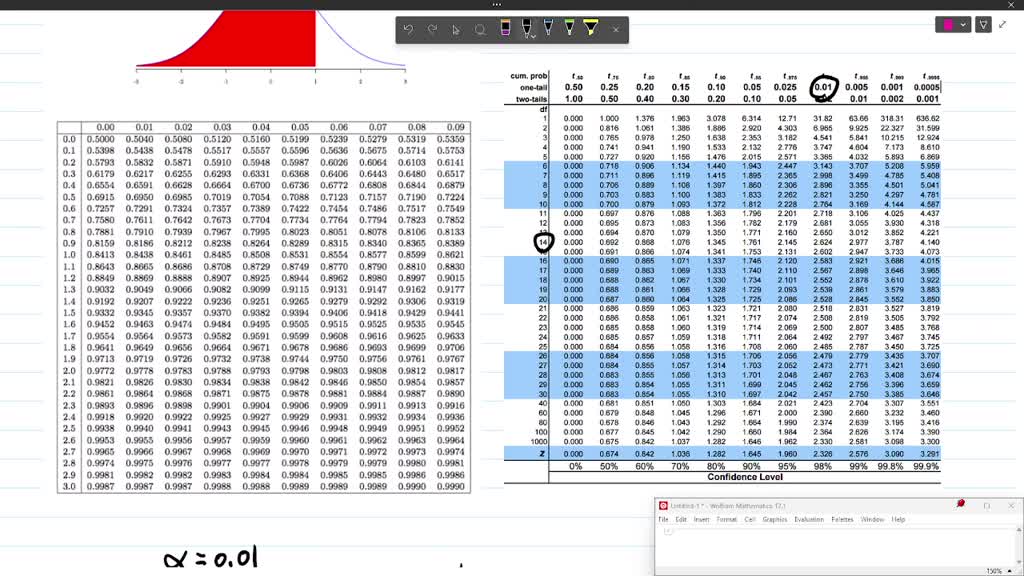
Task: Click the ellipsis button at top center
Action: coord(497,5)
